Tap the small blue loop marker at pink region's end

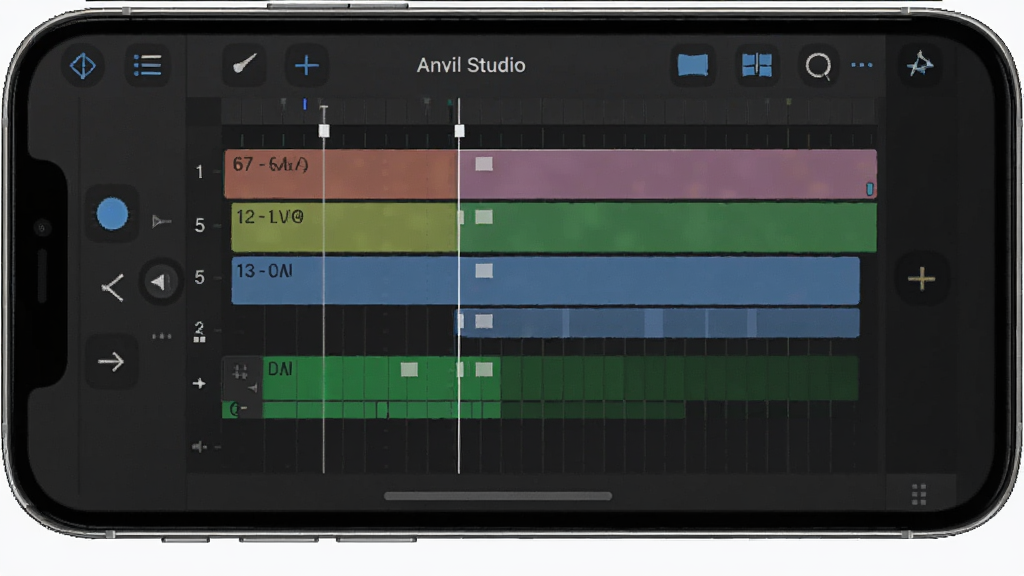(x=870, y=189)
